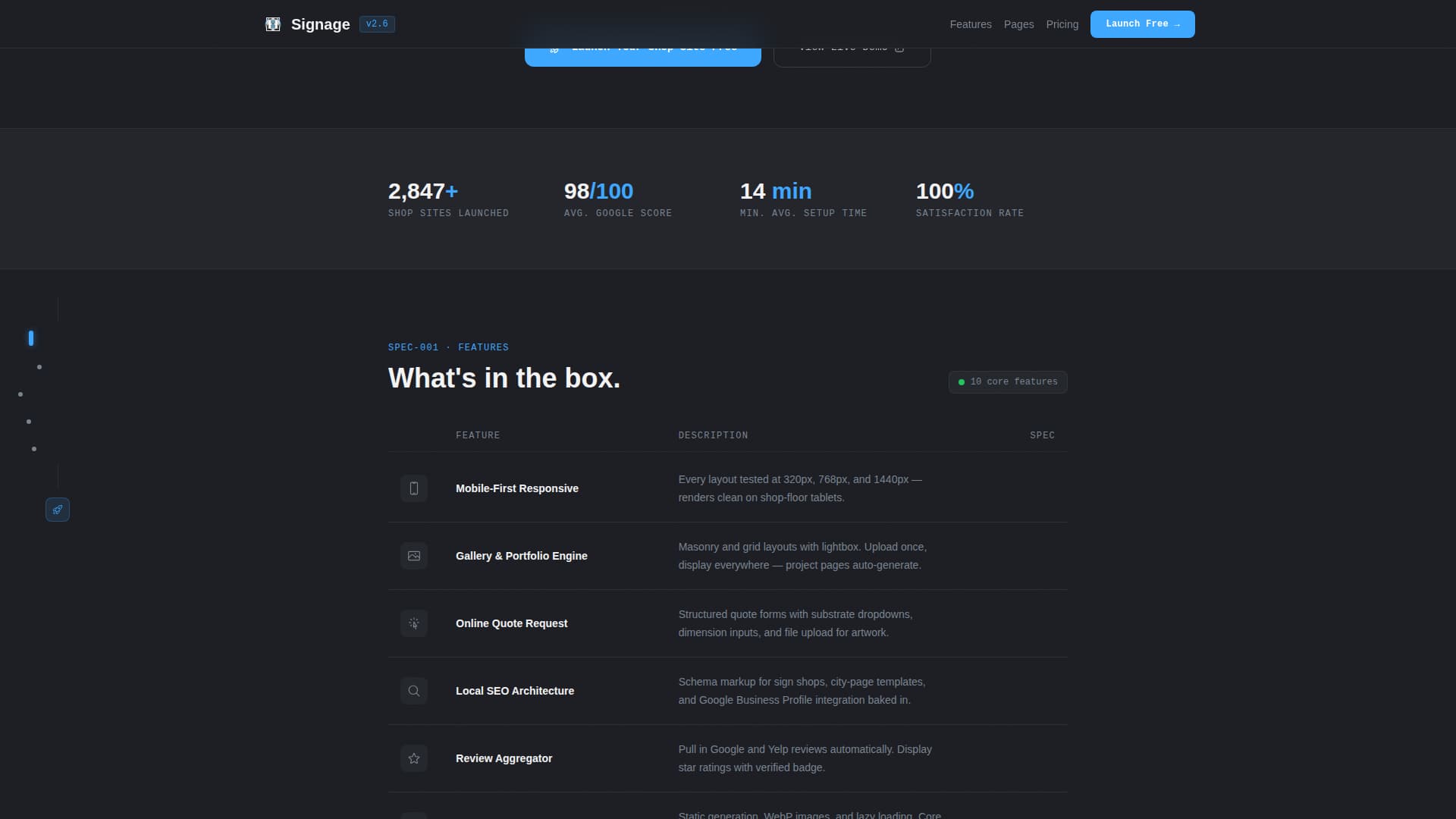This screenshot has width=1456, height=819.
Task: Click the '14 min' setup time stat
Action: click(x=776, y=191)
